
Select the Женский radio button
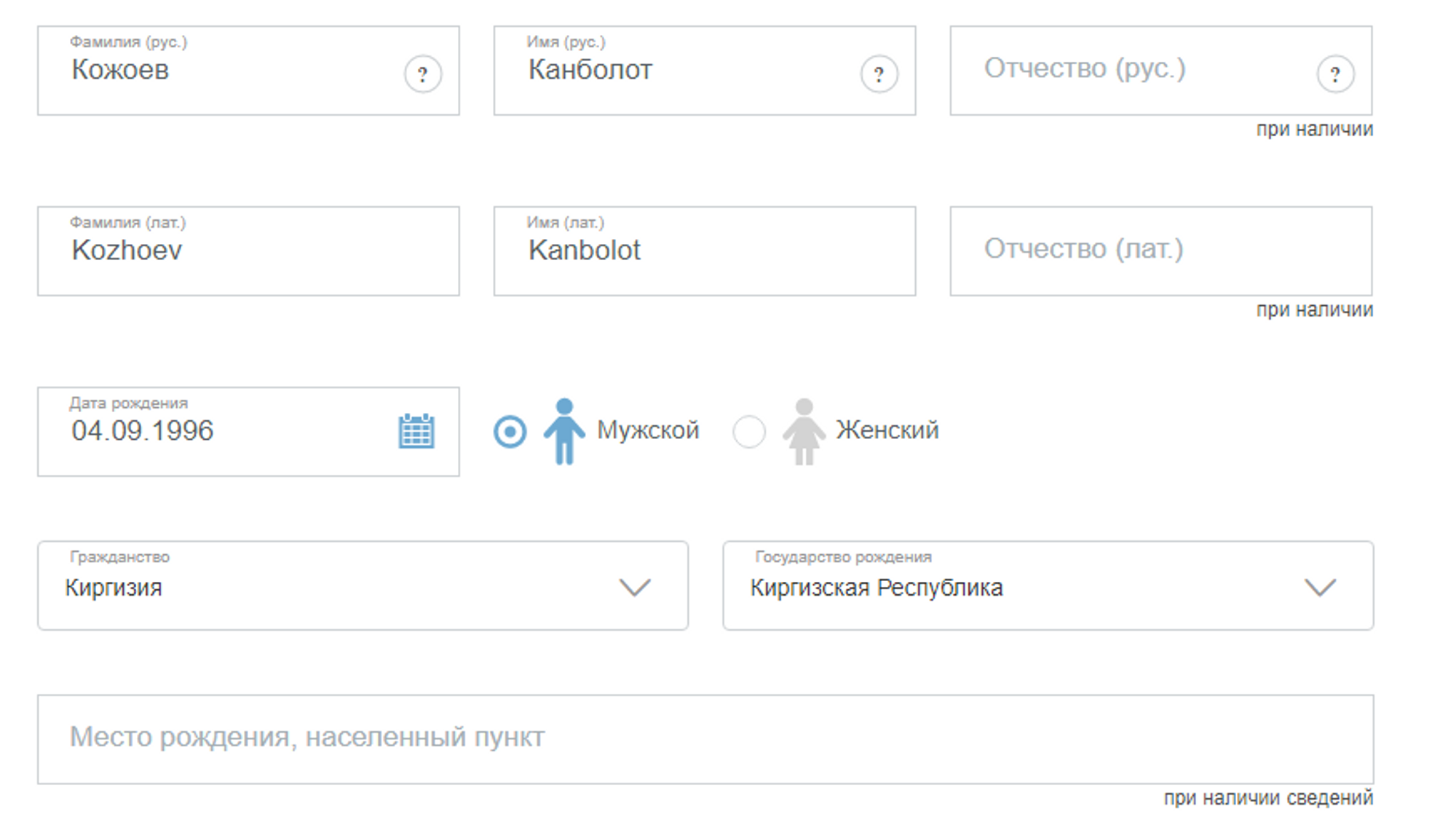(748, 431)
